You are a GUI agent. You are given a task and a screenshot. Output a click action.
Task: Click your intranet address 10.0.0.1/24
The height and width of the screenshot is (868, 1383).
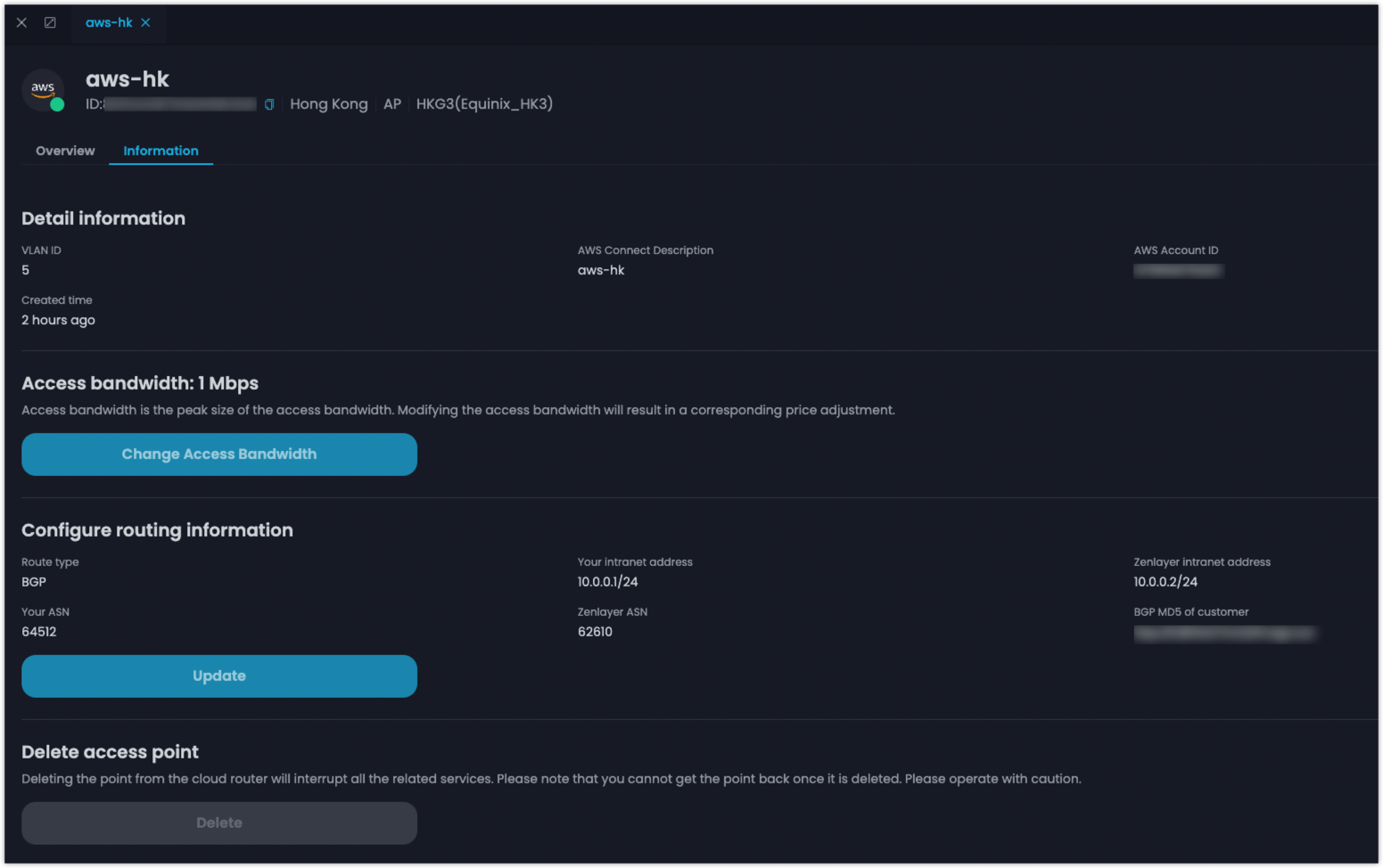pos(608,582)
